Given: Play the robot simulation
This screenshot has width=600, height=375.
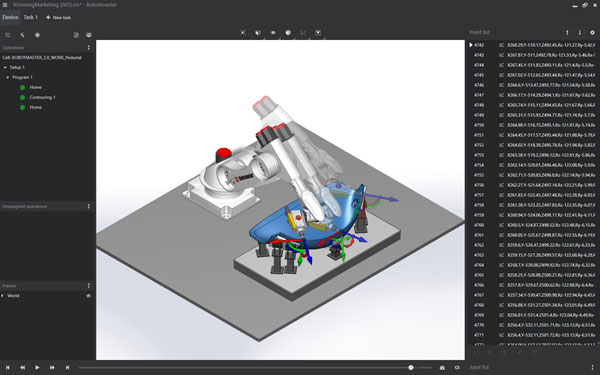Looking at the screenshot, I should point(37,367).
